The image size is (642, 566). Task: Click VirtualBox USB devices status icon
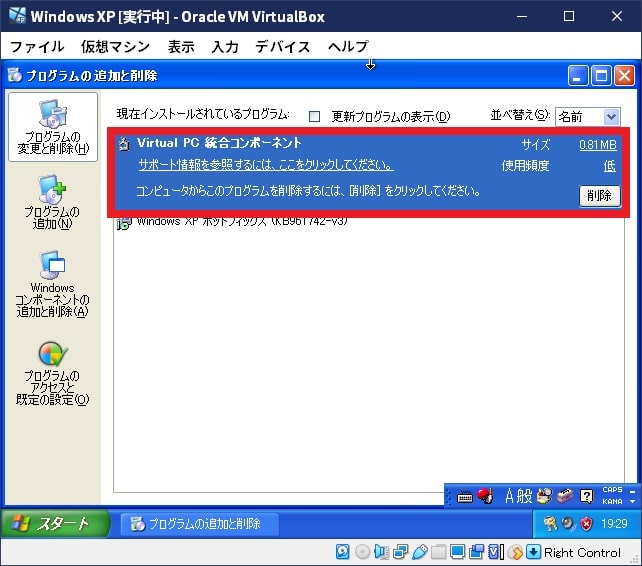click(x=419, y=552)
